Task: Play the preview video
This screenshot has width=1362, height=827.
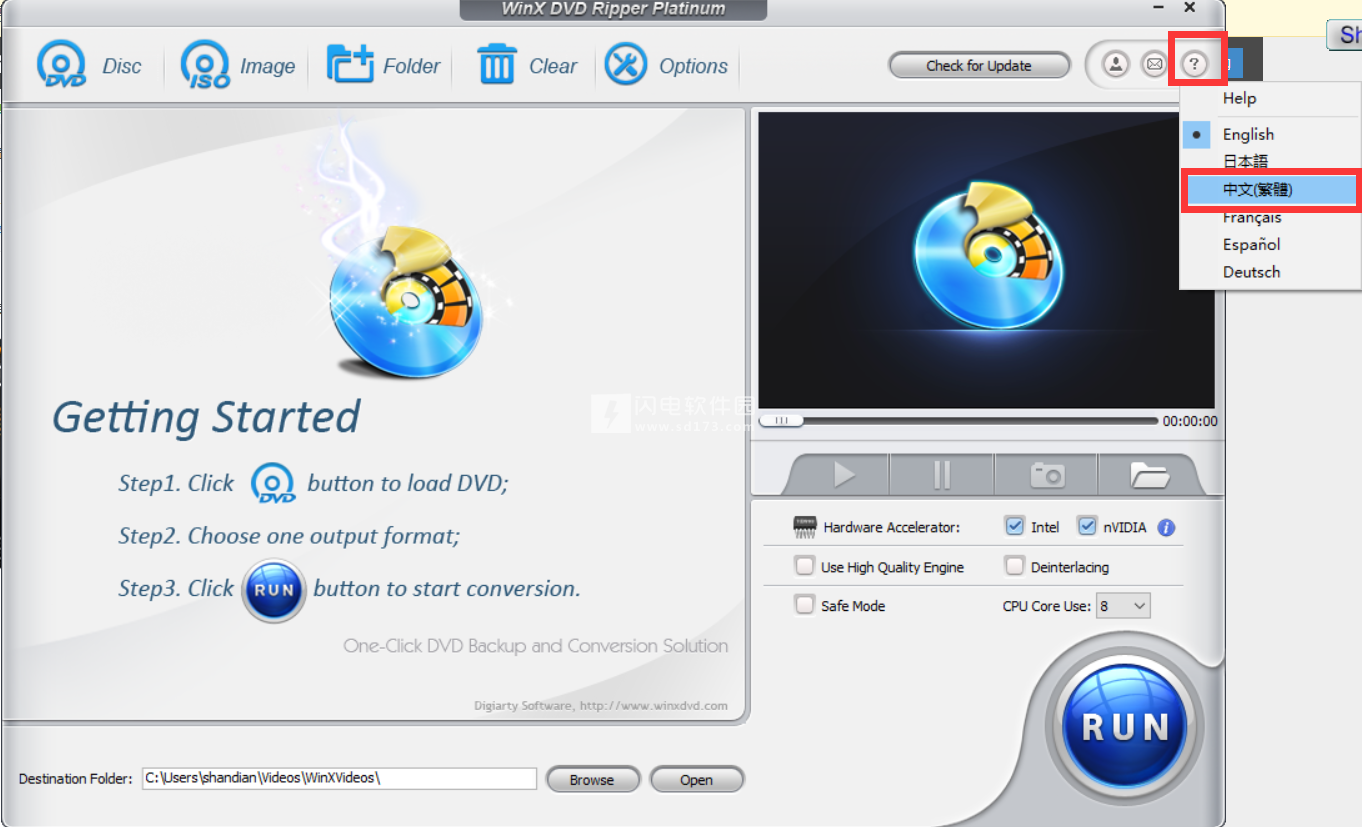Action: point(842,475)
